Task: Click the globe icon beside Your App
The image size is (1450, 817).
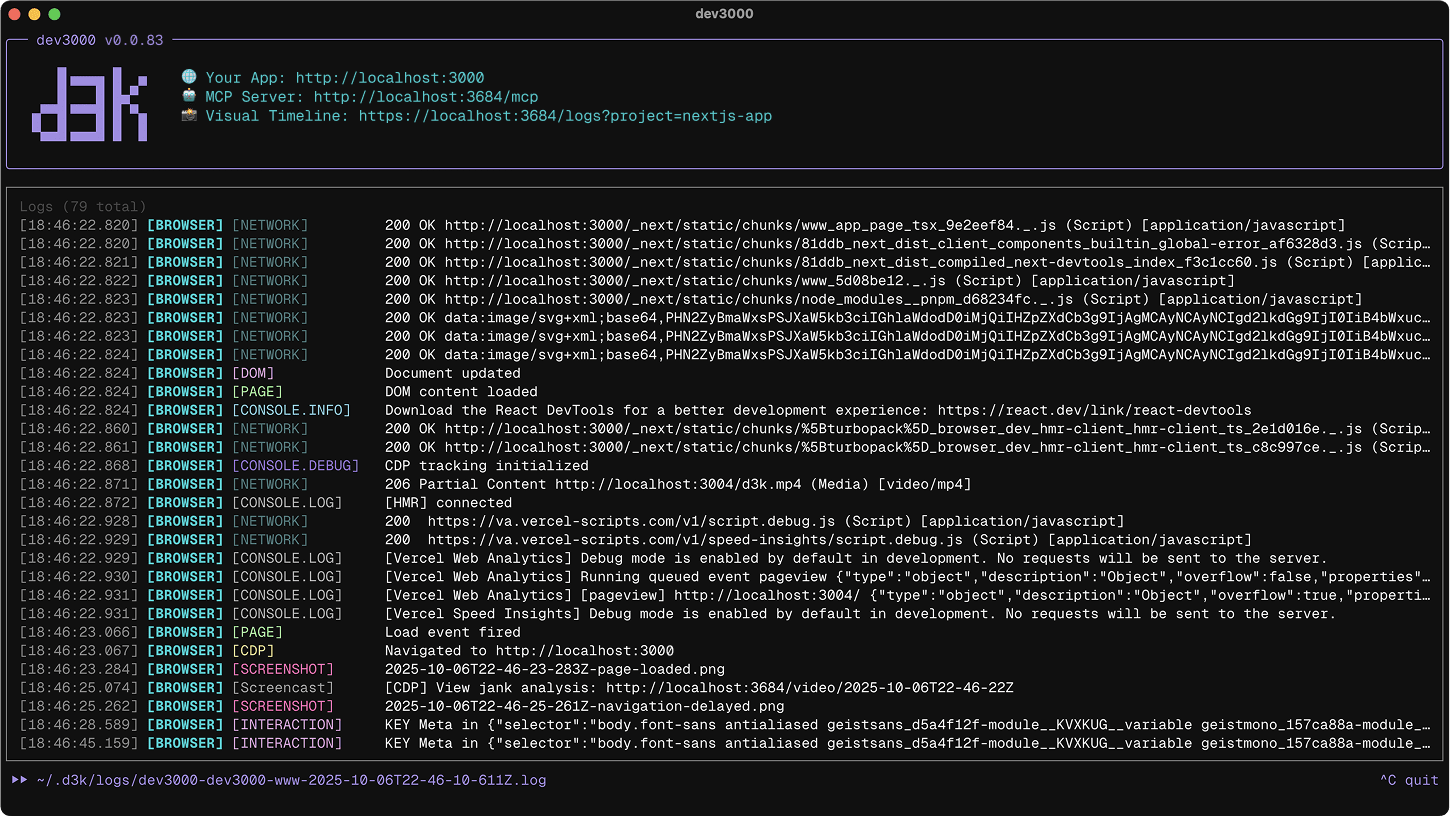Action: 189,77
